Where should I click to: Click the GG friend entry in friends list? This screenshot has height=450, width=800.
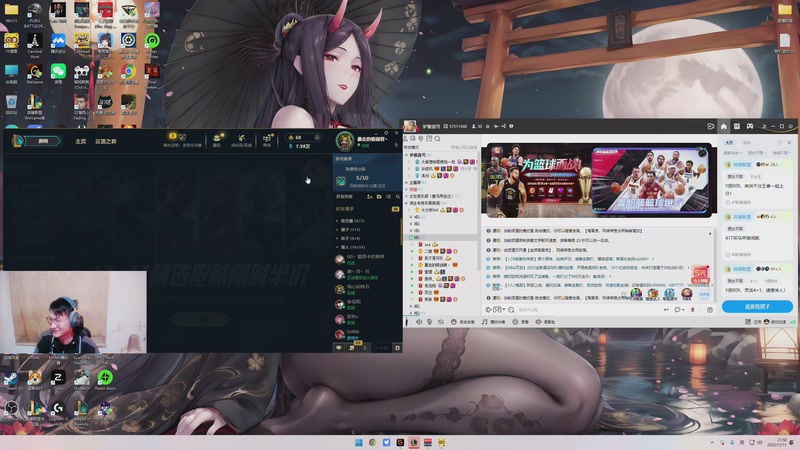[x=367, y=259]
